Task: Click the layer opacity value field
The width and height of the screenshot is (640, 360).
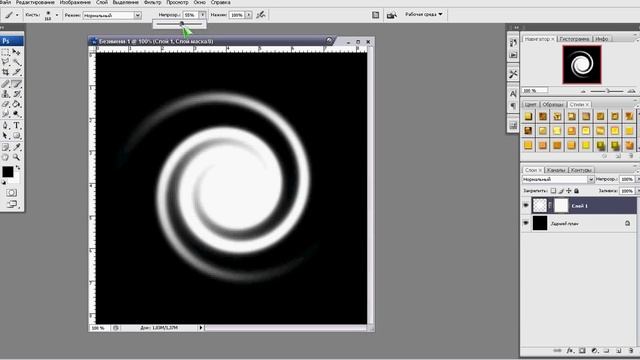Action: [x=627, y=179]
